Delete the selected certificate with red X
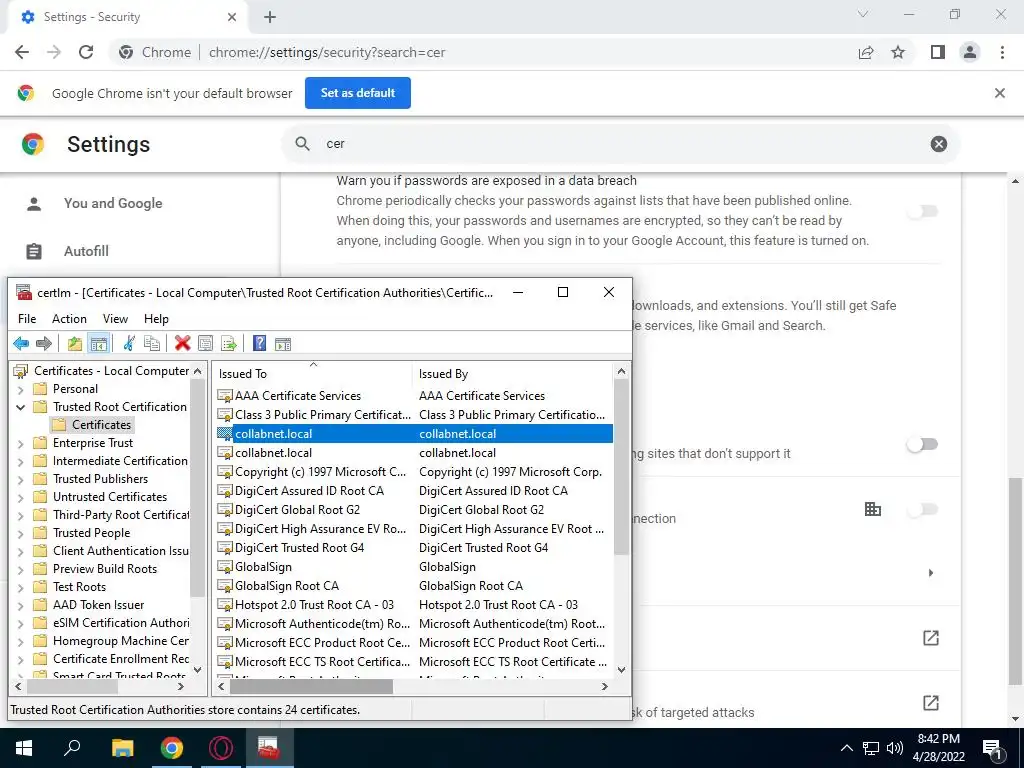Viewport: 1024px width, 768px height. (x=183, y=344)
